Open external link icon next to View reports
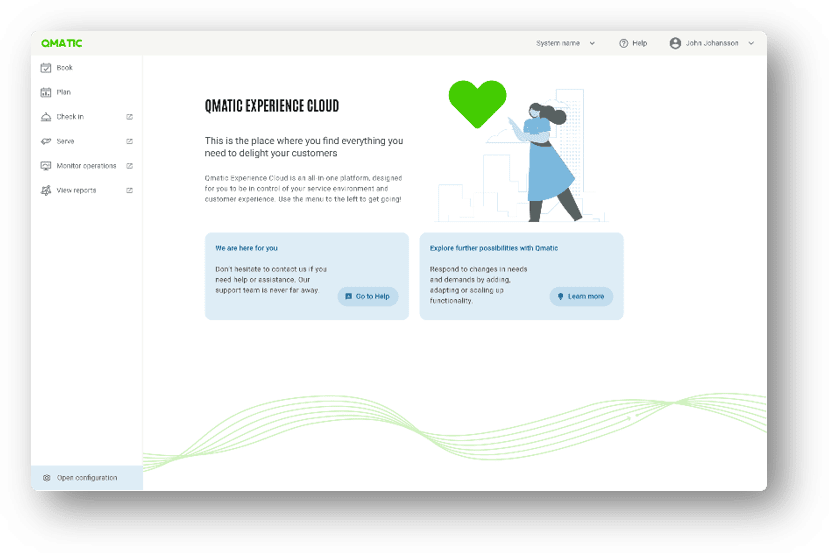 point(130,190)
